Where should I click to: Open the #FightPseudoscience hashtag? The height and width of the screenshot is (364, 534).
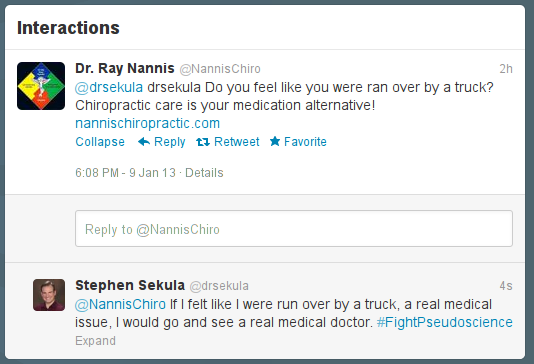point(444,322)
